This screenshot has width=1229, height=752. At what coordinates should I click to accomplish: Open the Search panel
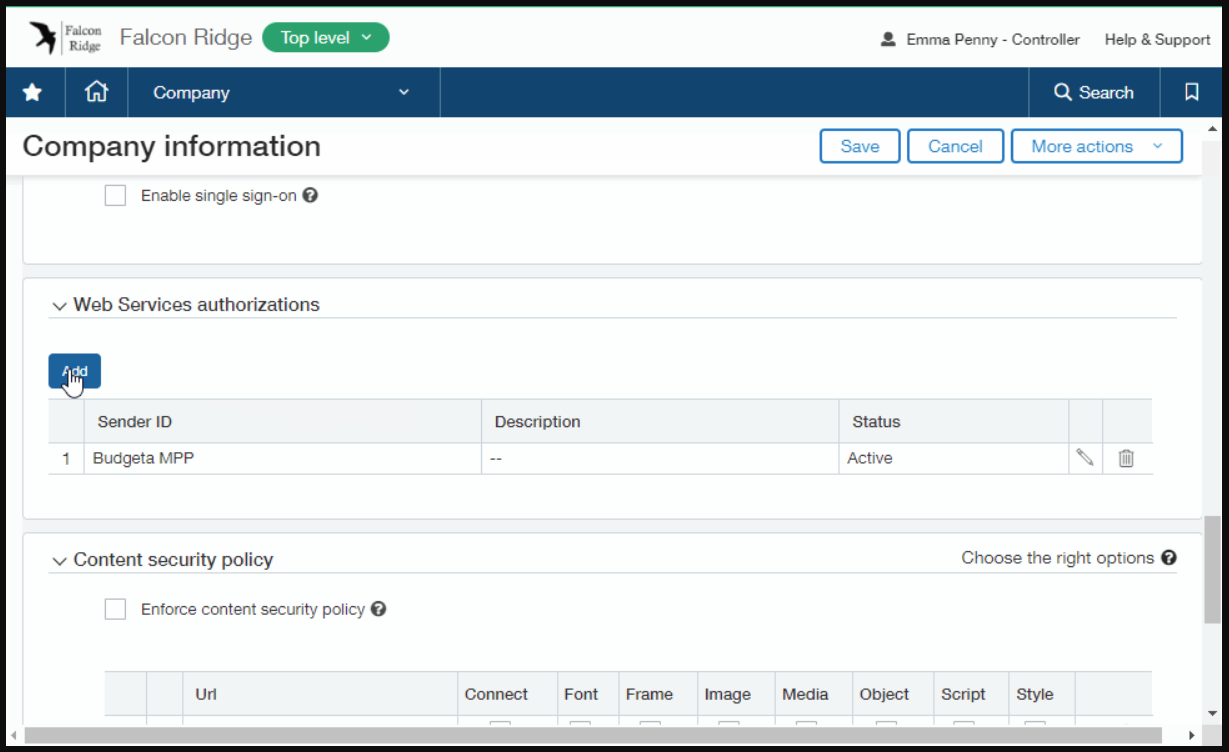point(1094,92)
